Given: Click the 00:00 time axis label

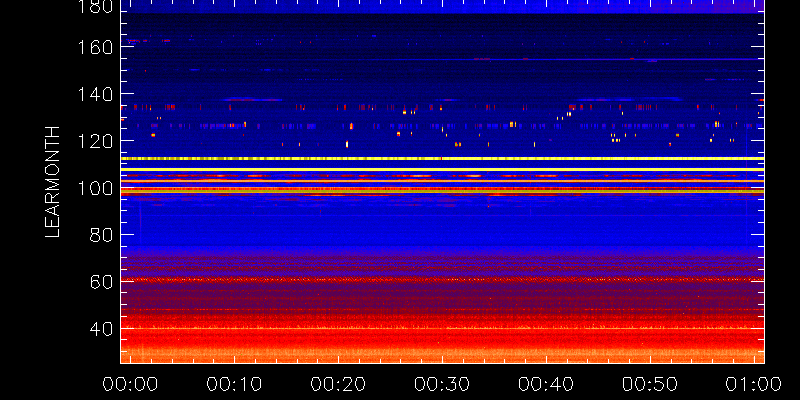Looking at the screenshot, I should (x=131, y=384).
